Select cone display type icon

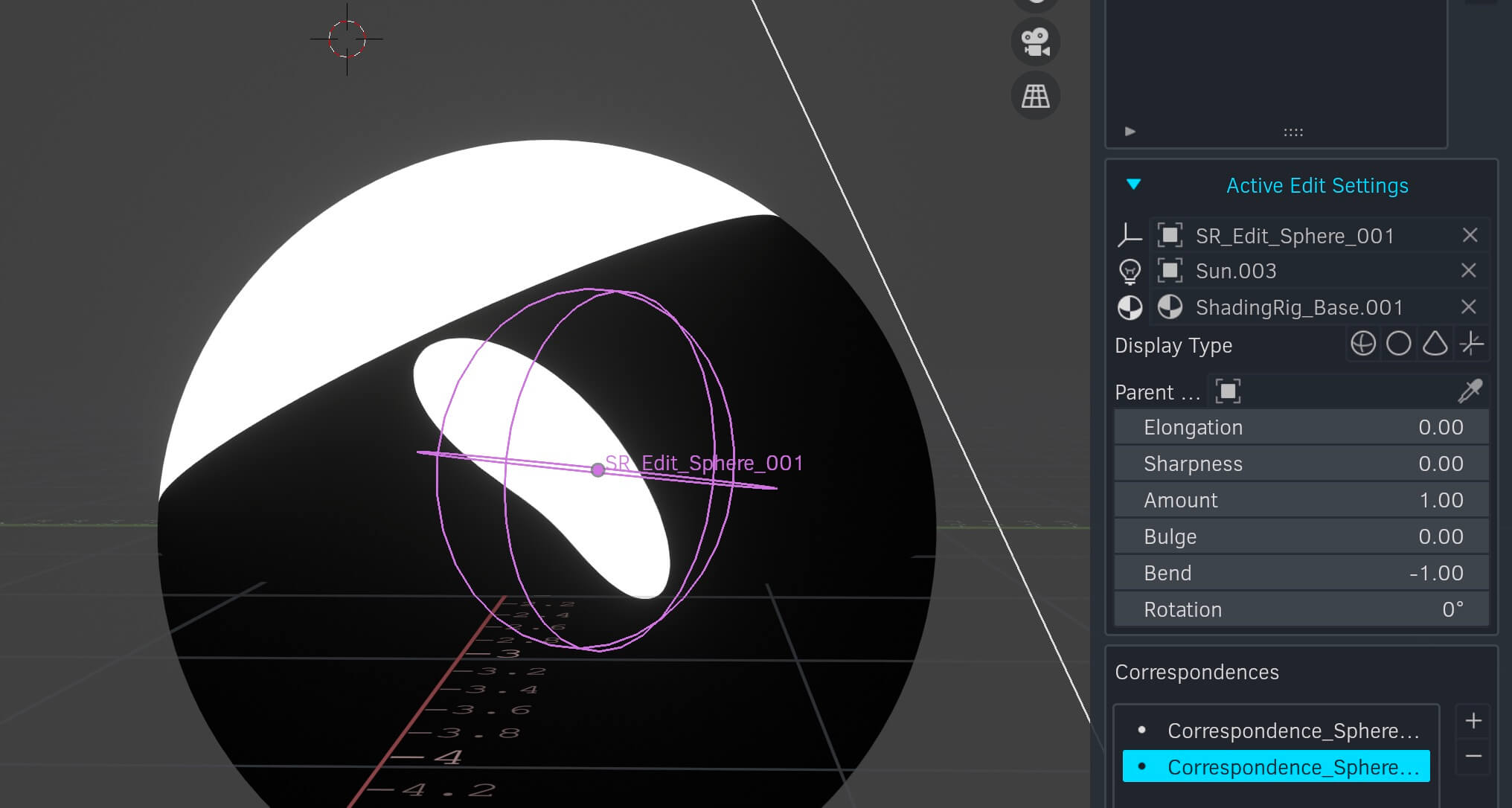(1435, 344)
